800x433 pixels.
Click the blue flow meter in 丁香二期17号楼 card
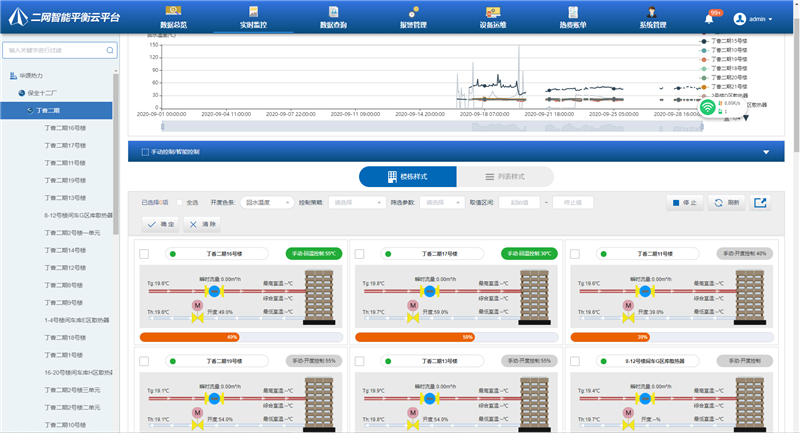(x=430, y=291)
